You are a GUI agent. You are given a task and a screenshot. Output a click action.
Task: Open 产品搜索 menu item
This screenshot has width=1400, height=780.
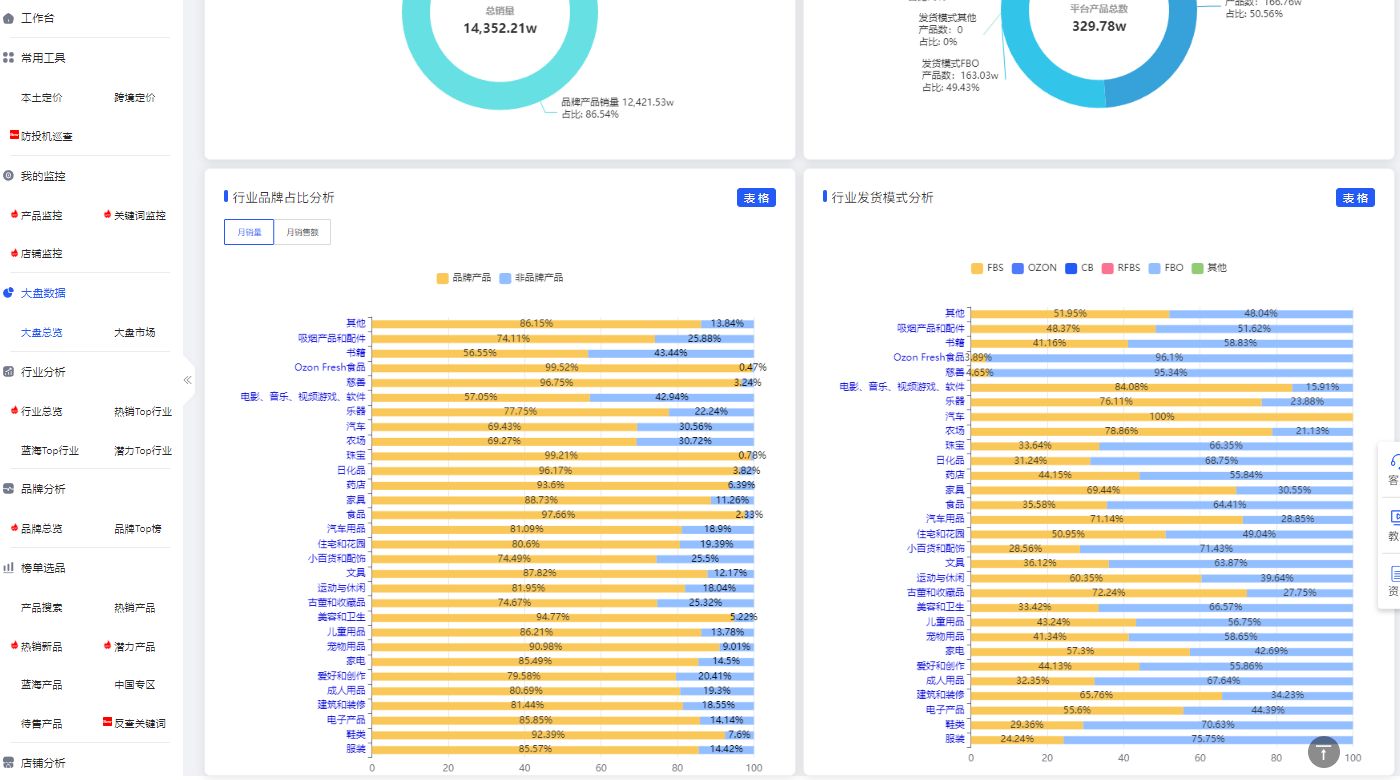[x=41, y=608]
